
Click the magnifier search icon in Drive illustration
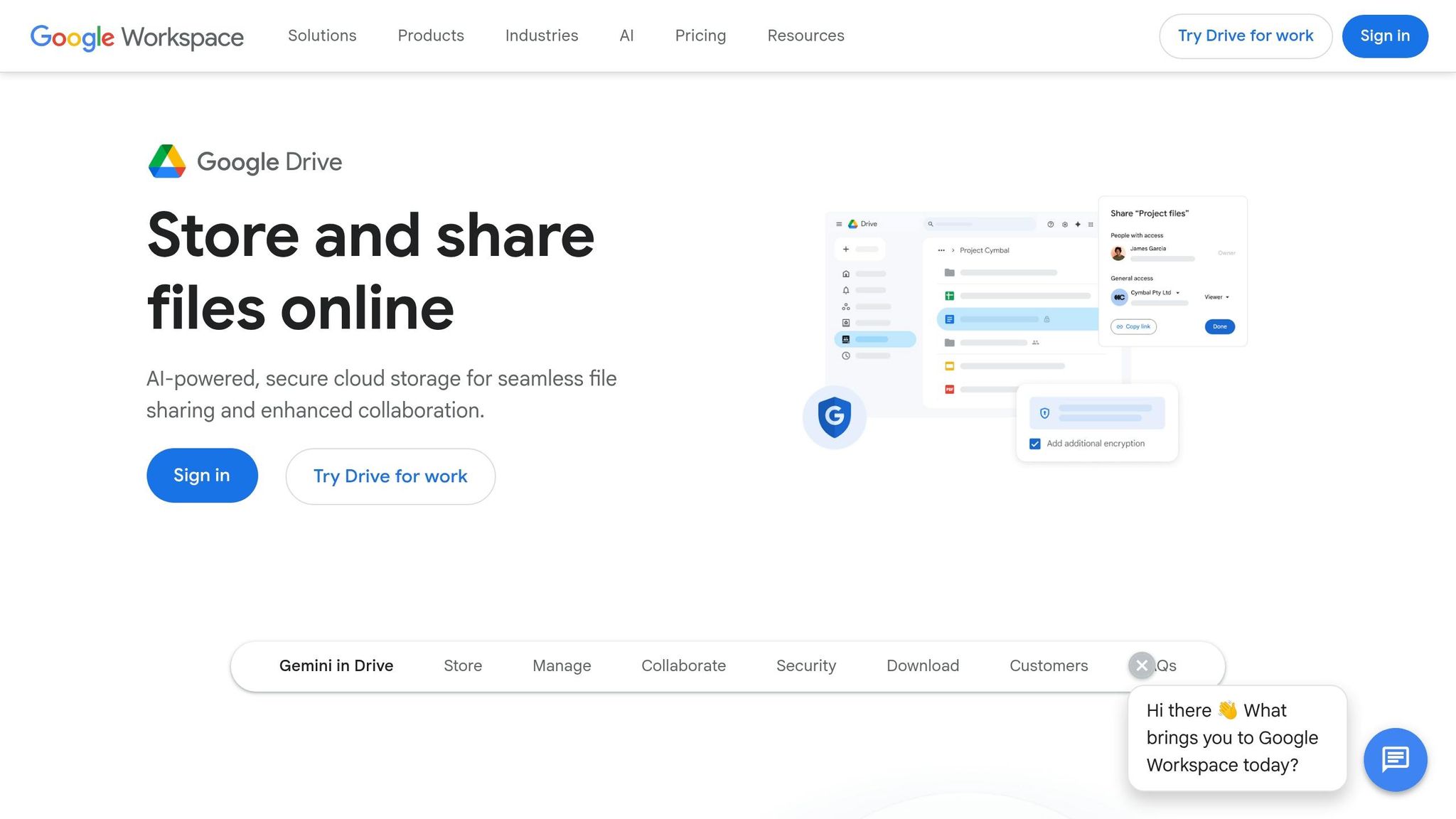tap(930, 224)
